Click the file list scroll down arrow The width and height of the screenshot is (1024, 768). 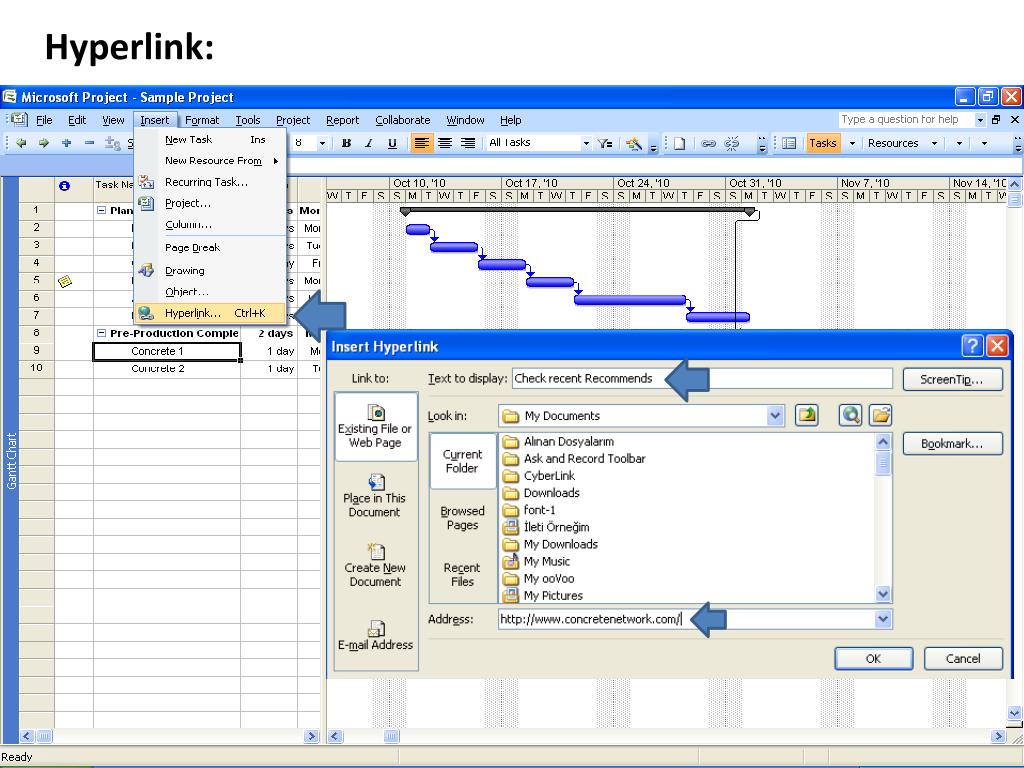click(883, 594)
